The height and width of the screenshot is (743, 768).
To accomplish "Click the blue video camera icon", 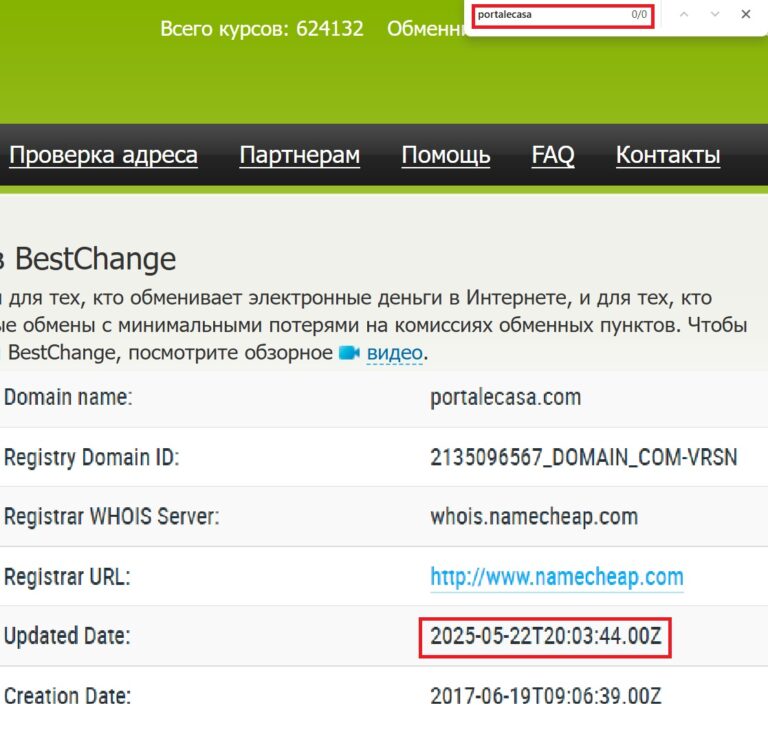I will point(349,353).
